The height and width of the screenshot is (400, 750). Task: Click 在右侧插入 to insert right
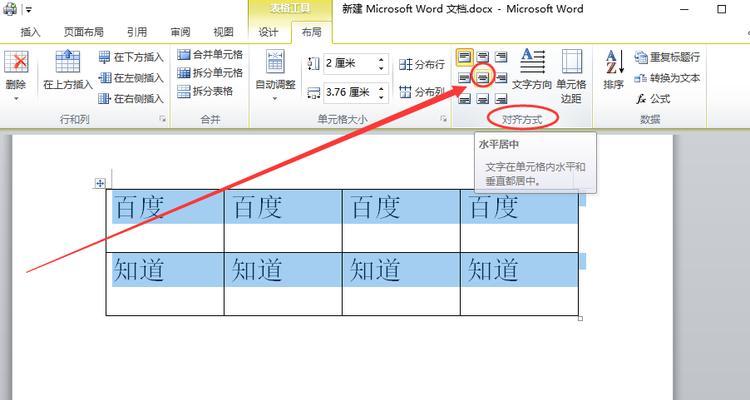click(131, 99)
